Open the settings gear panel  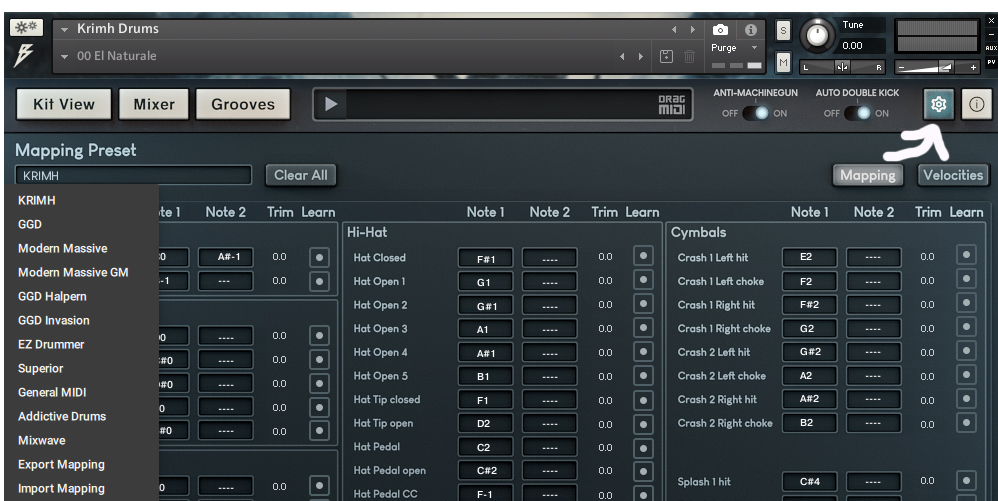tap(938, 104)
